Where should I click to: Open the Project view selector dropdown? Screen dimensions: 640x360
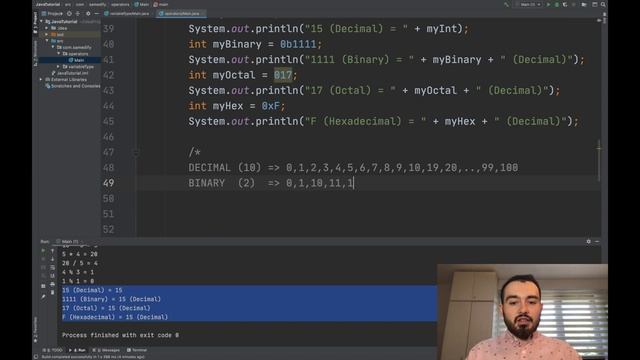tap(52, 13)
